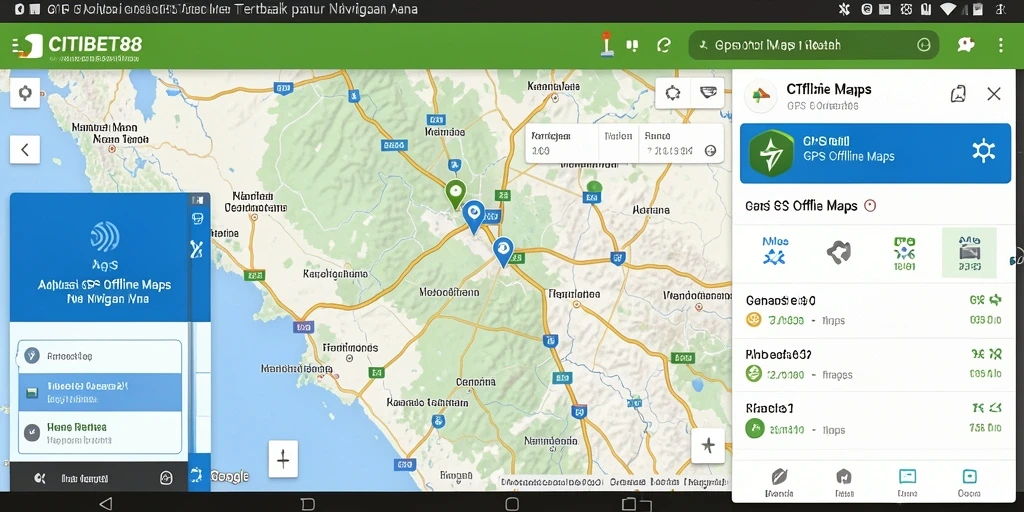Click the gear button on map corner
The height and width of the screenshot is (512, 1024).
coord(25,93)
